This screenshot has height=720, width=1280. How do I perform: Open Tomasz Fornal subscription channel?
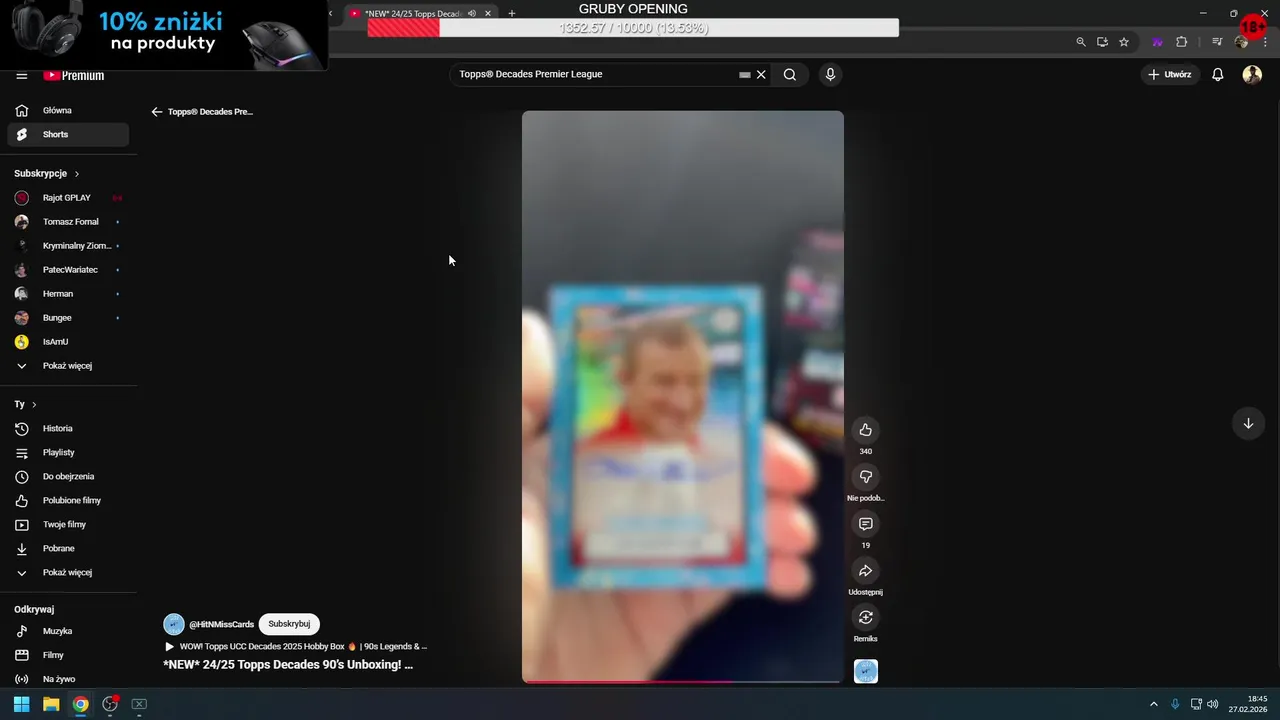coord(68,222)
